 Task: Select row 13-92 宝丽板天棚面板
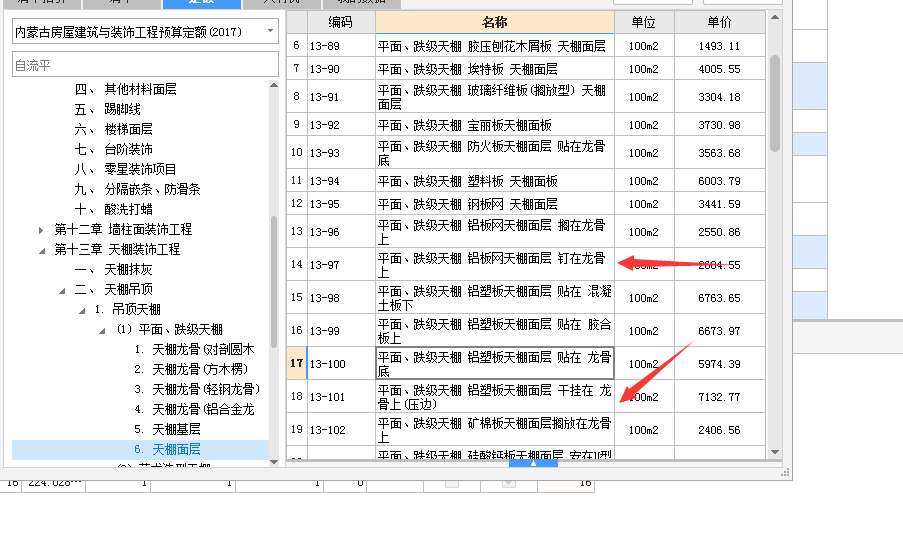pos(526,125)
